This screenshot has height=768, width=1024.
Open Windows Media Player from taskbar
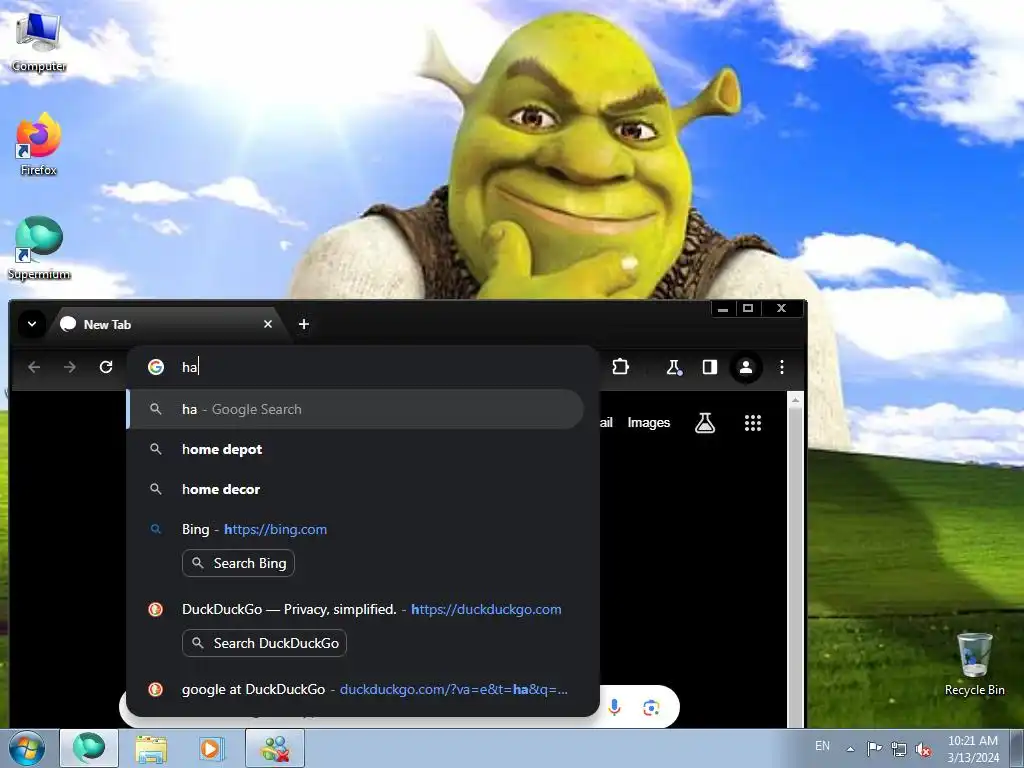coord(211,748)
